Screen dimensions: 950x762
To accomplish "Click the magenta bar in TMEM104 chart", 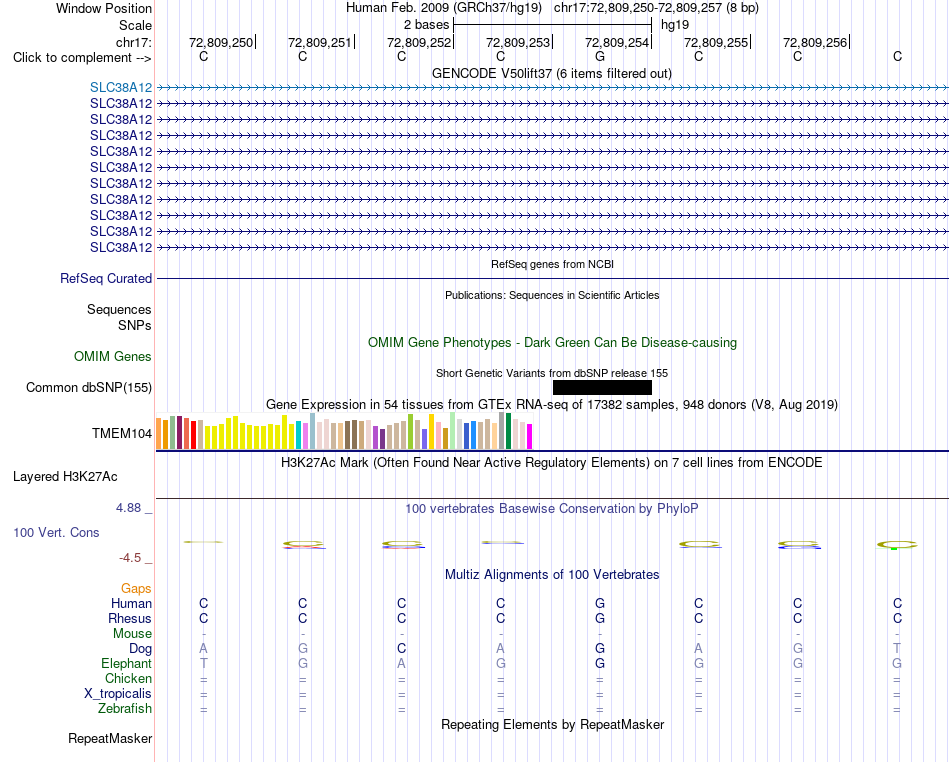I will pos(529,436).
